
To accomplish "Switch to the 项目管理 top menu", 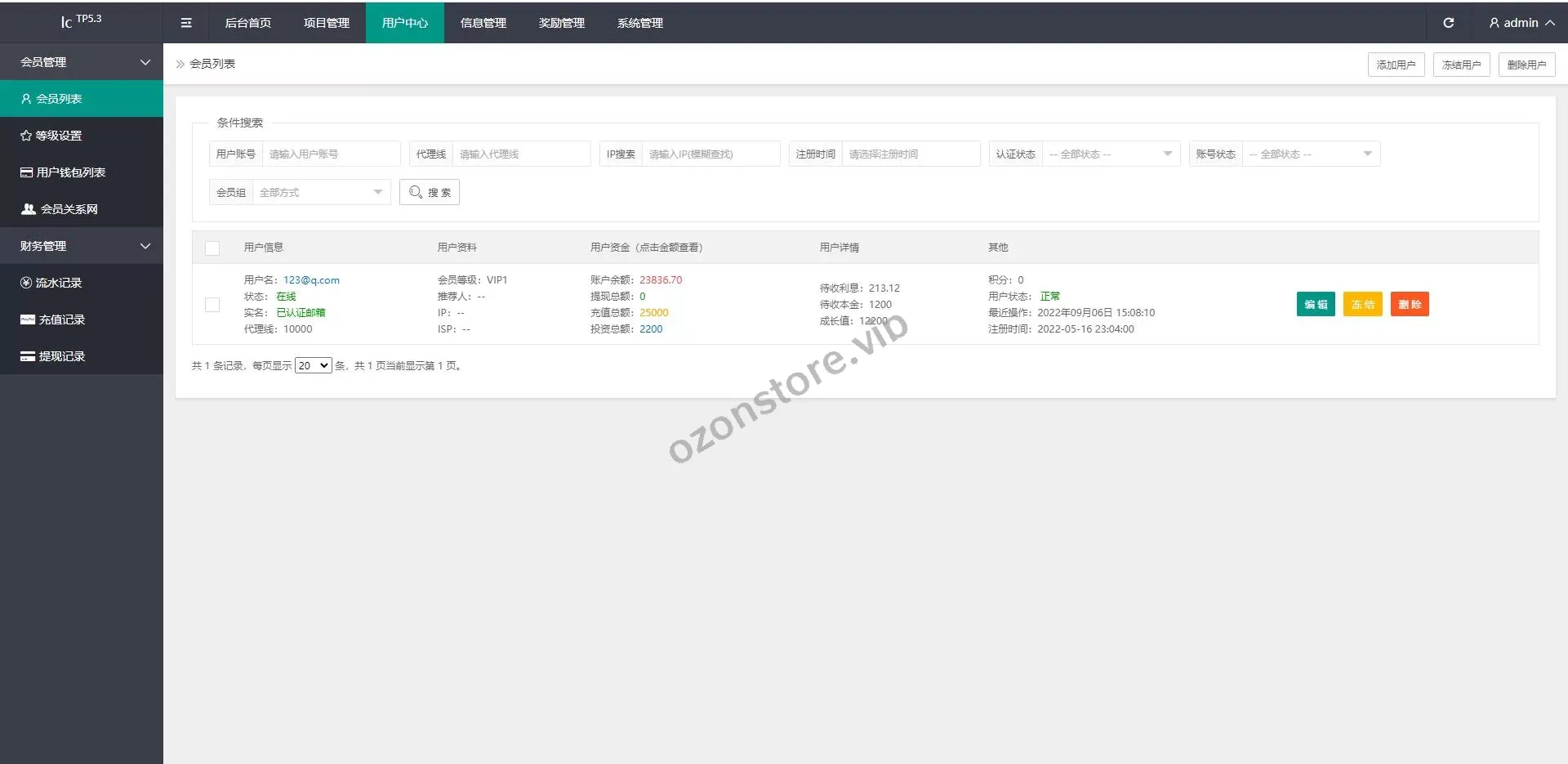I will [x=327, y=23].
